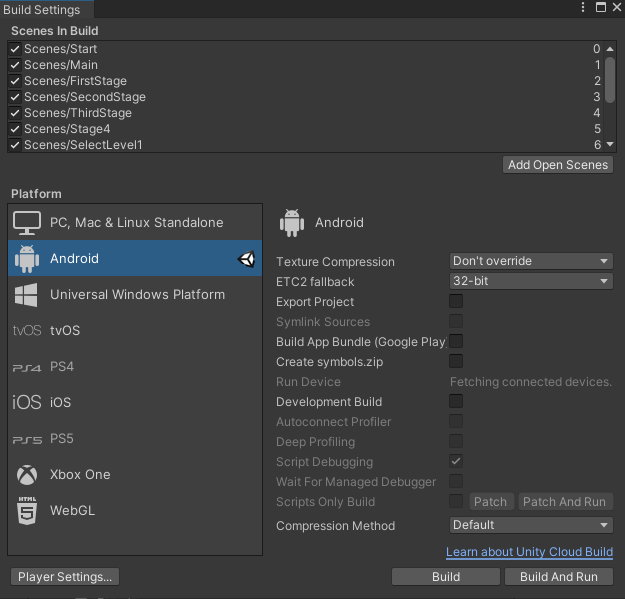
Task: Click the Wait For Managed Debugger checkbox
Action: (x=456, y=481)
